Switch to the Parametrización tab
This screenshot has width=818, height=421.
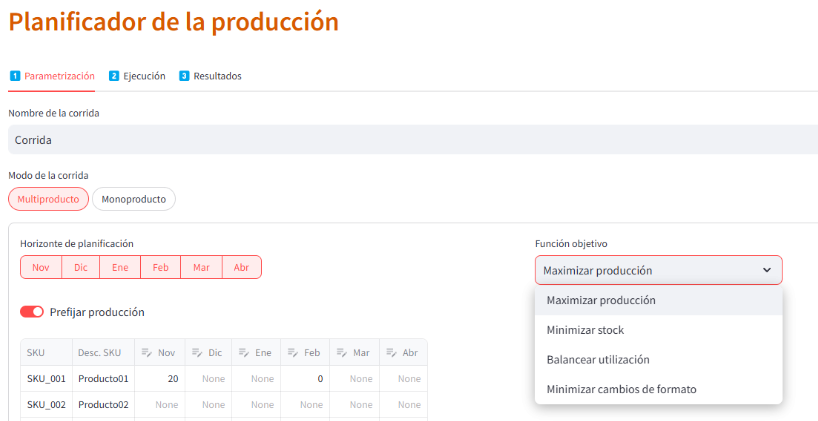coord(58,76)
